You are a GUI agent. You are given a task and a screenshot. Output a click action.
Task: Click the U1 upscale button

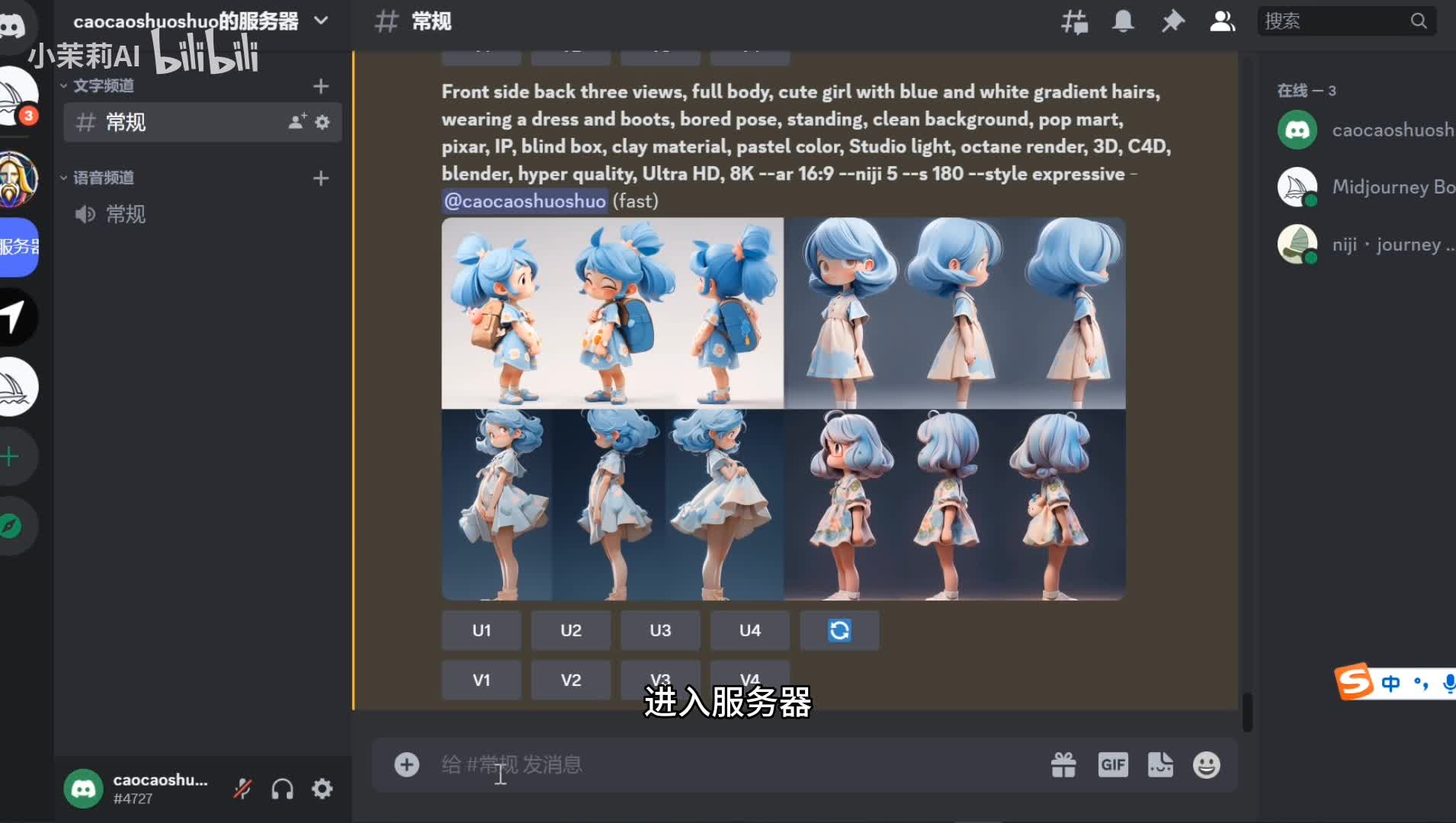tap(481, 630)
